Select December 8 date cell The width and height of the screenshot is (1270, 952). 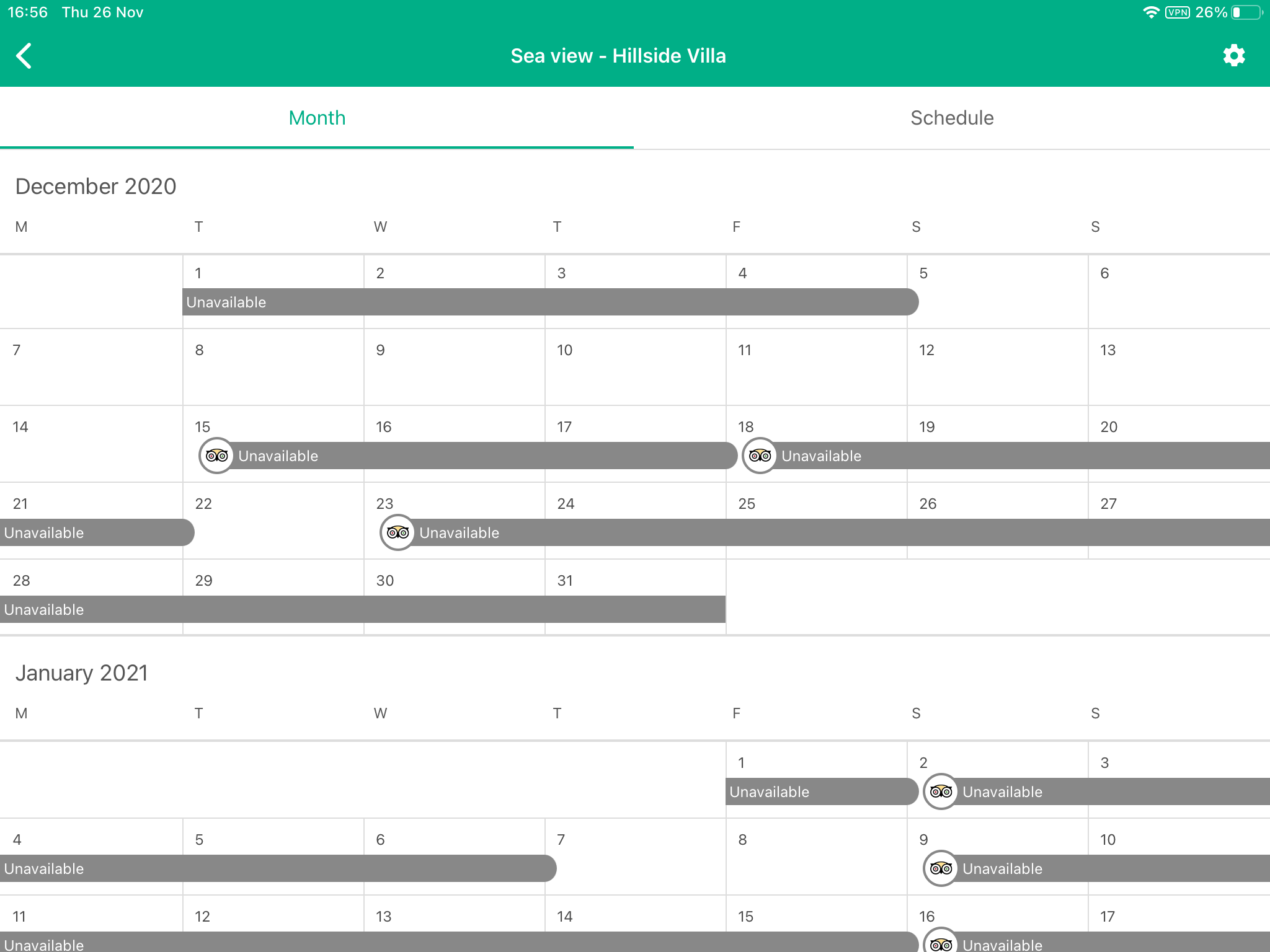[x=273, y=367]
